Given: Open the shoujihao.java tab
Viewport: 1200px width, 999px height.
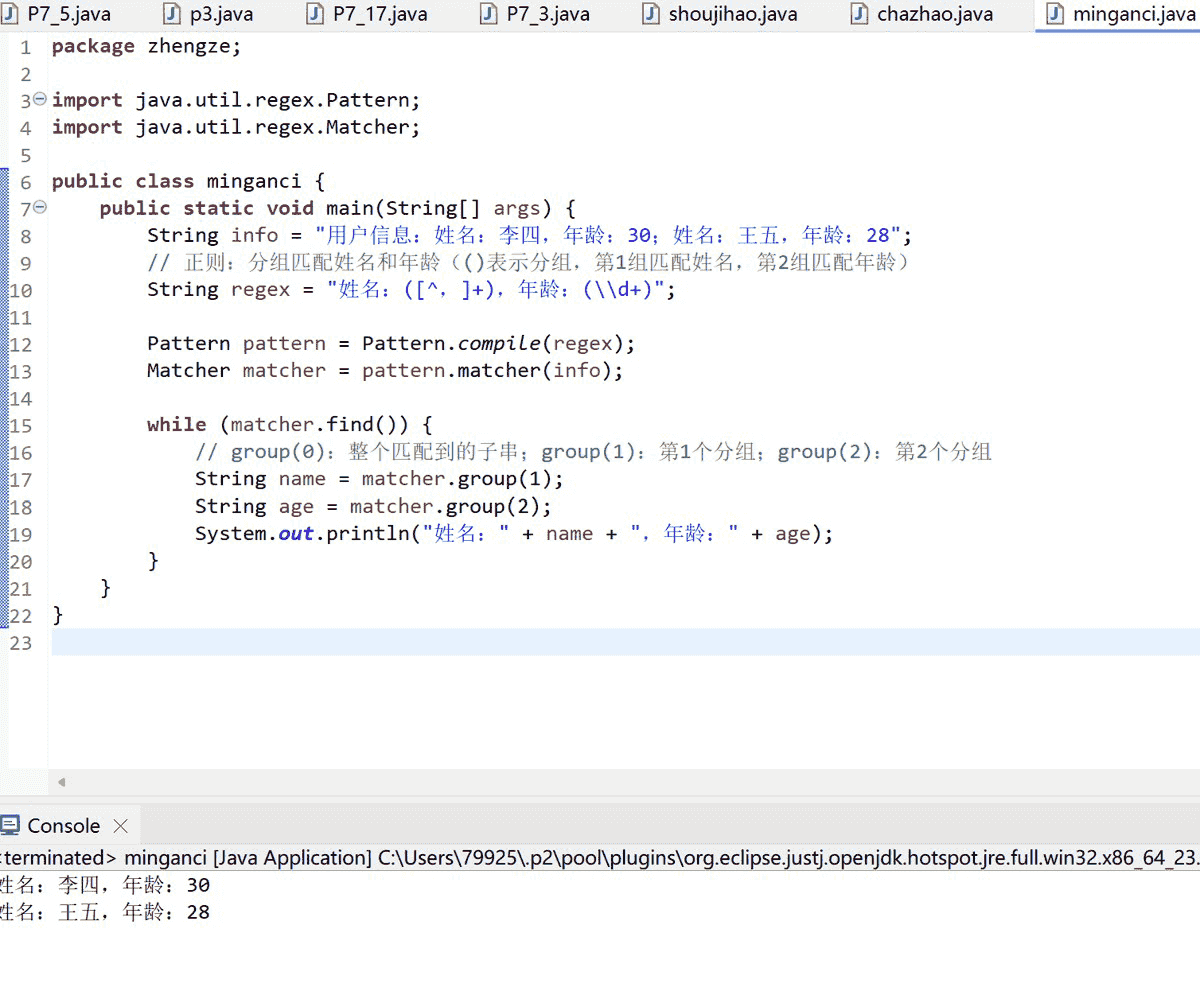Looking at the screenshot, I should 721,14.
